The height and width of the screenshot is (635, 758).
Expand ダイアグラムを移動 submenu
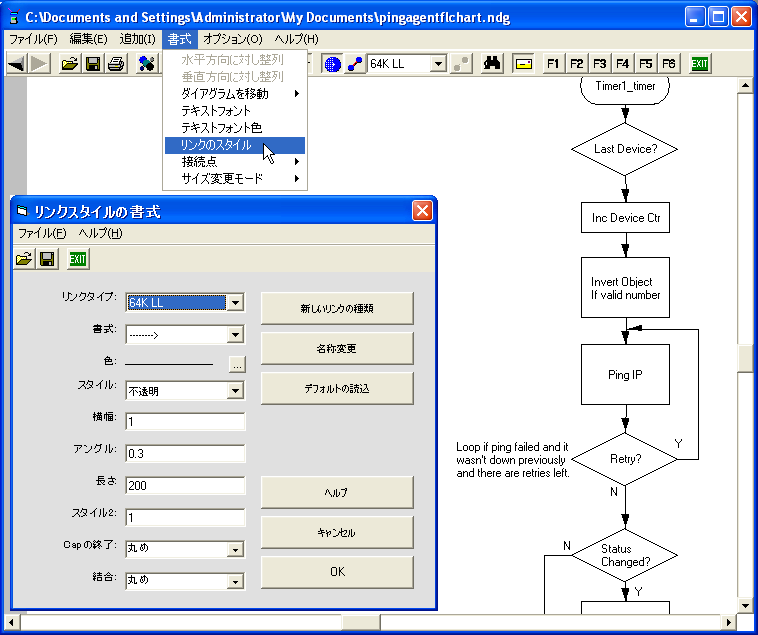click(235, 93)
